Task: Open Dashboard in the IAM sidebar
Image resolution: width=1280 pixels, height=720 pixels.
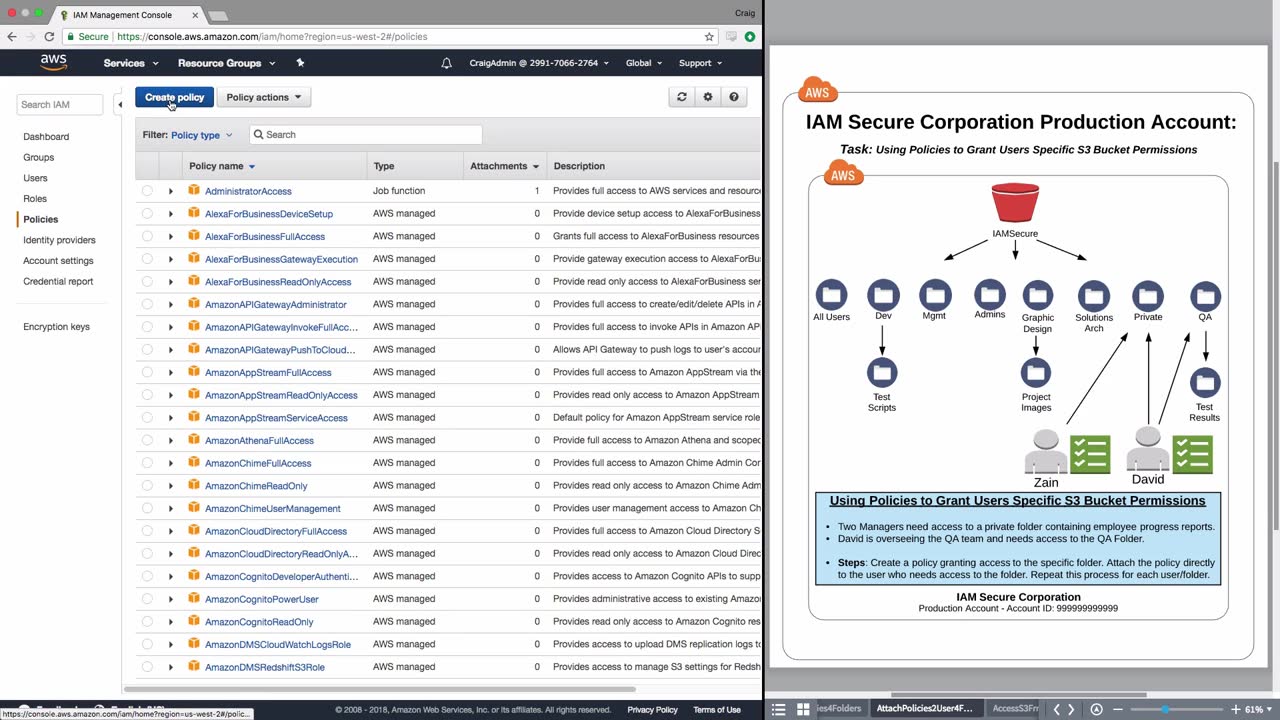Action: pos(46,136)
